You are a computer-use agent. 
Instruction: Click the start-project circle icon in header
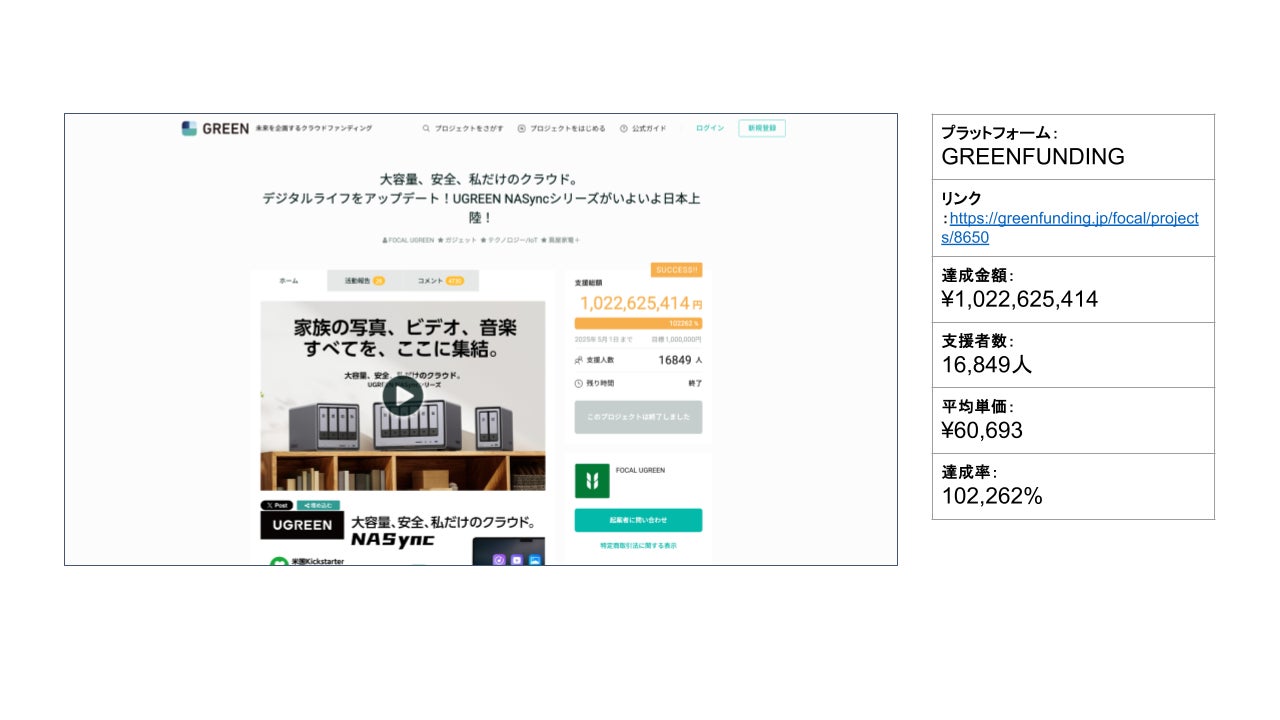coord(521,129)
